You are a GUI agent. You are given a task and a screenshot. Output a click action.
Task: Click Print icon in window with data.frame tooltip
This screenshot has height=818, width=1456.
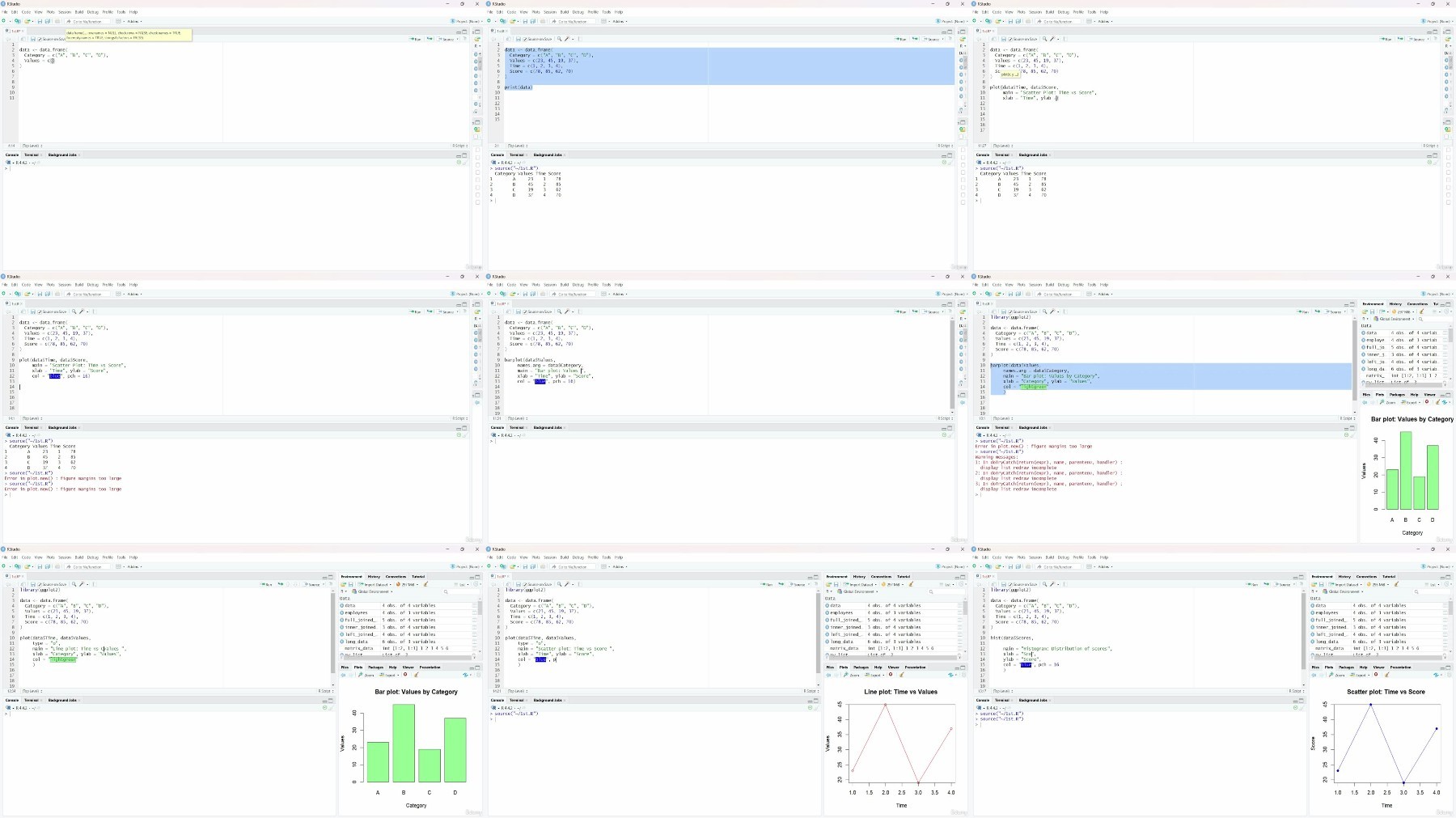[x=57, y=21]
